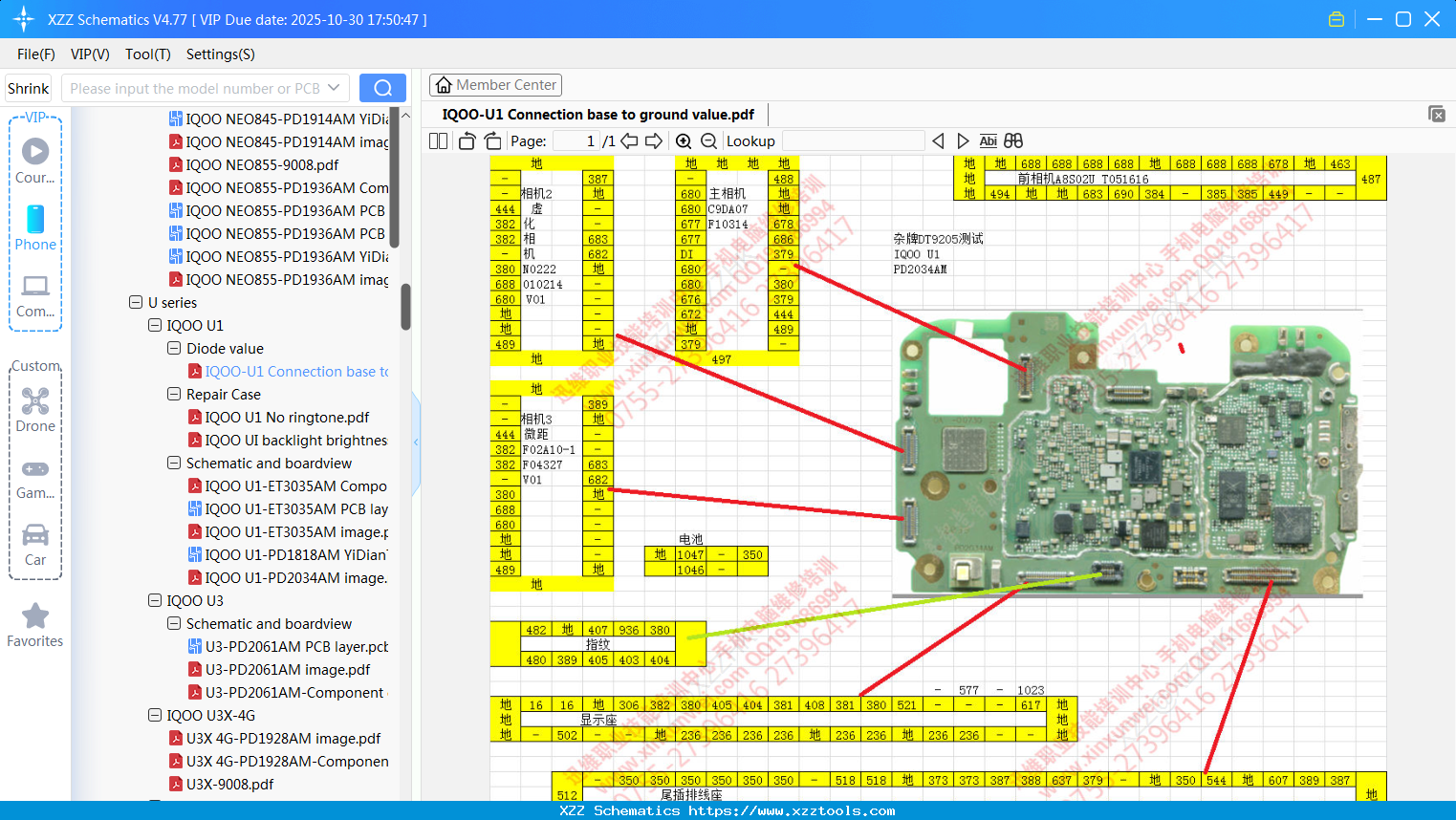Collapse the IQOO U3 tree node

click(155, 601)
